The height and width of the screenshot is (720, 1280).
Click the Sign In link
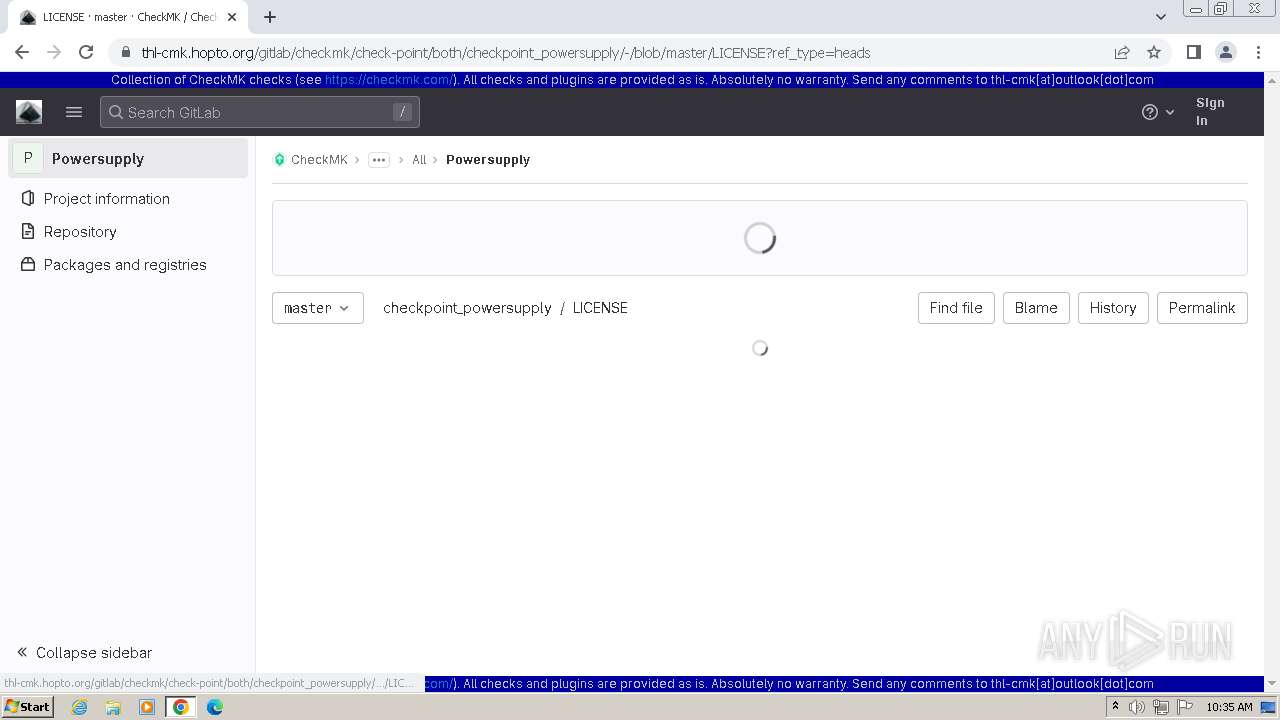coord(1210,111)
